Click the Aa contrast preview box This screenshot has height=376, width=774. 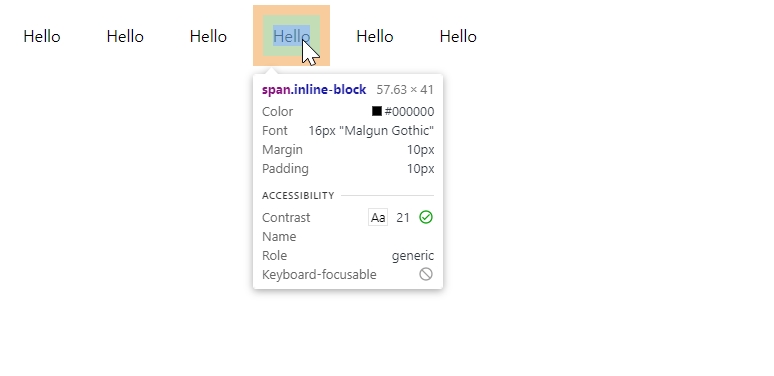(x=378, y=217)
